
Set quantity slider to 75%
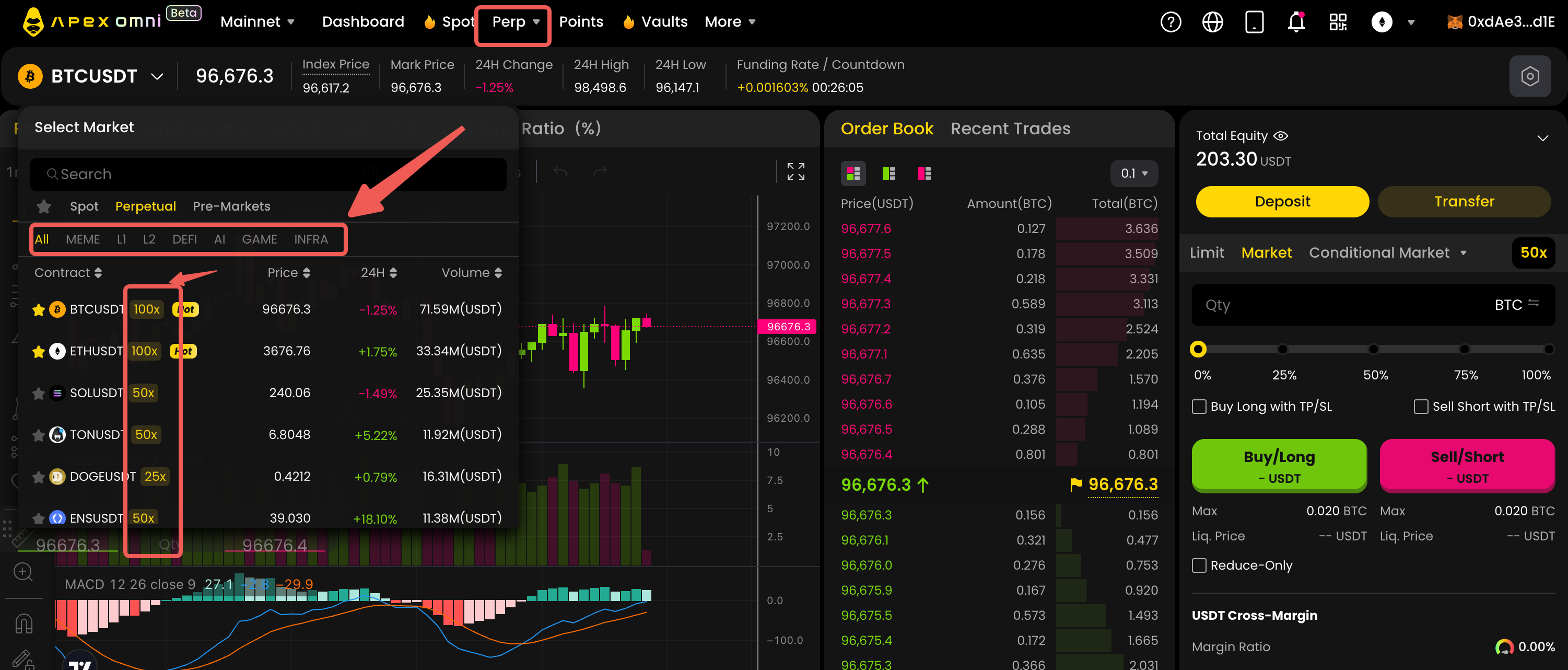tap(1464, 349)
